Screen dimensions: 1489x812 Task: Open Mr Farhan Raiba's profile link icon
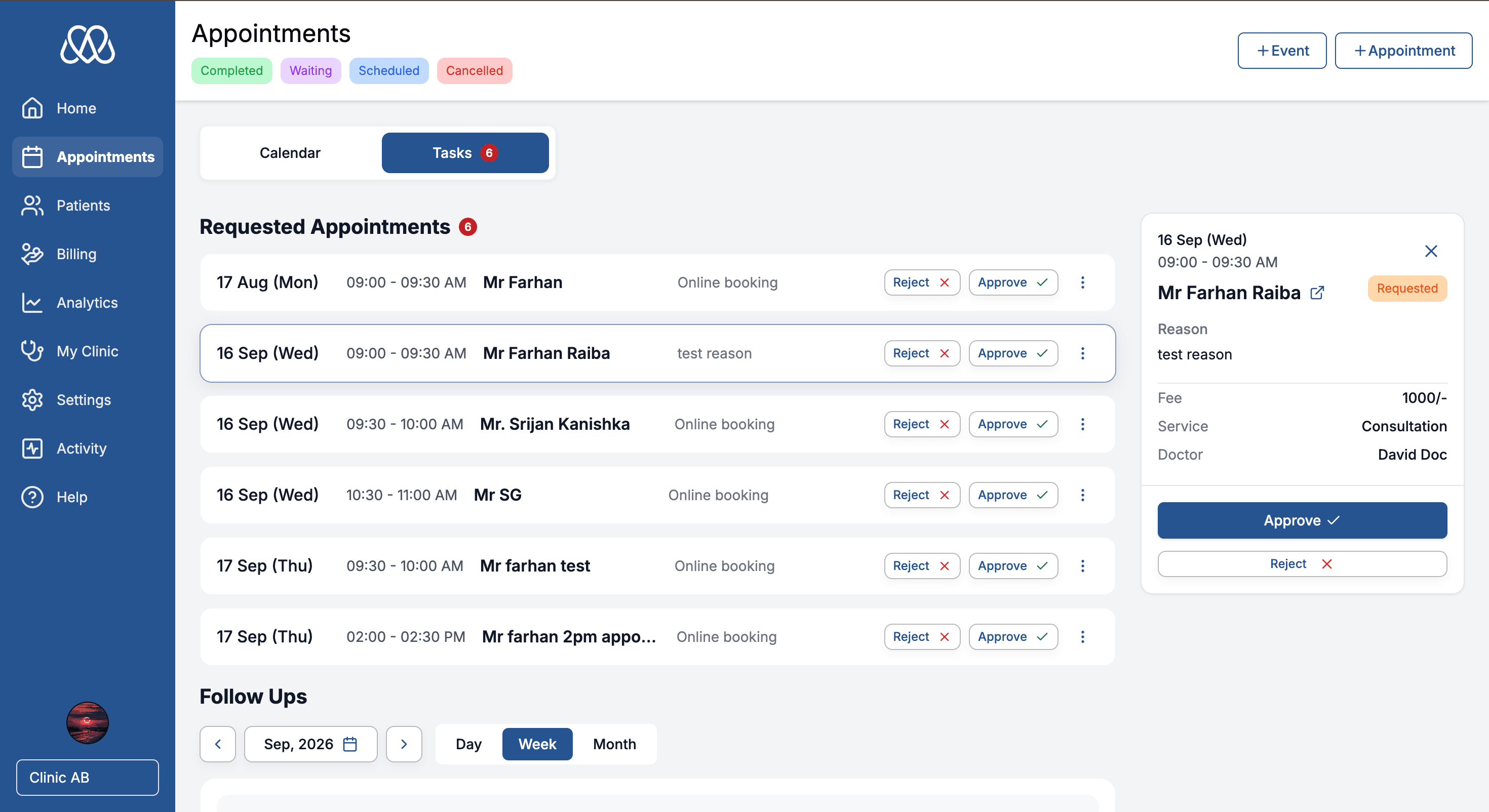1317,293
